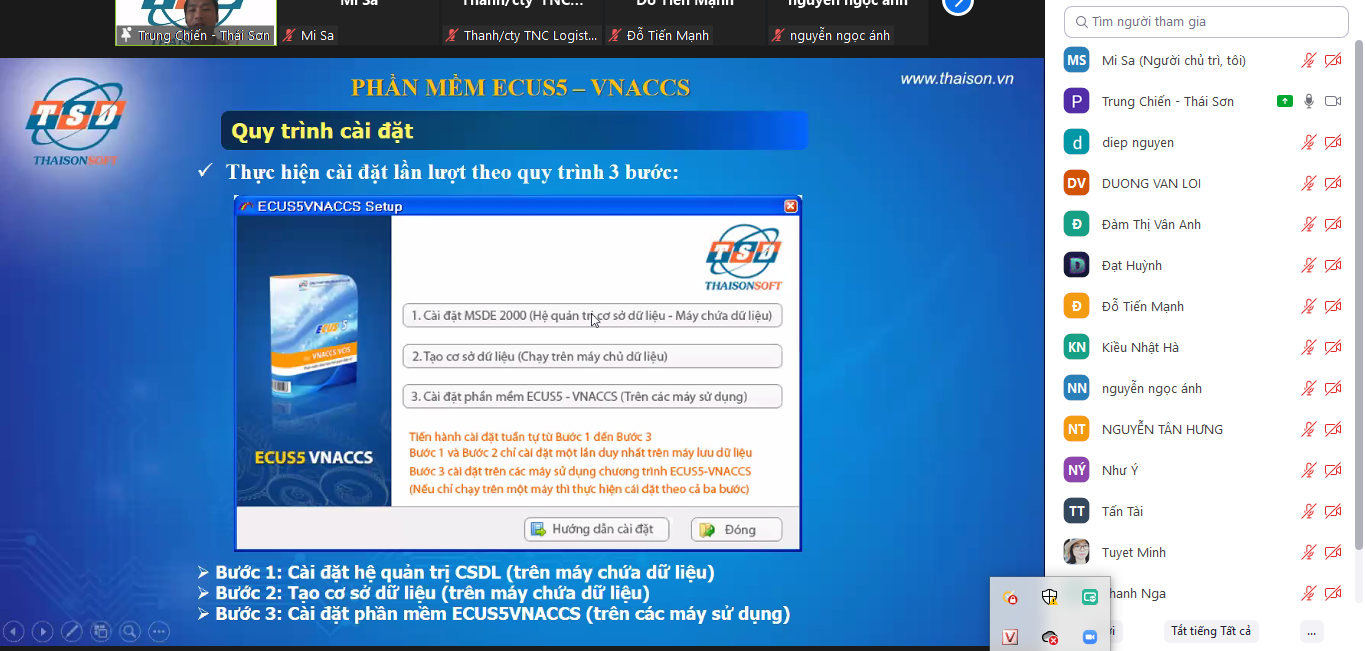Open the blue Zoom icon in the system tray
This screenshot has width=1365, height=651.
1090,637
